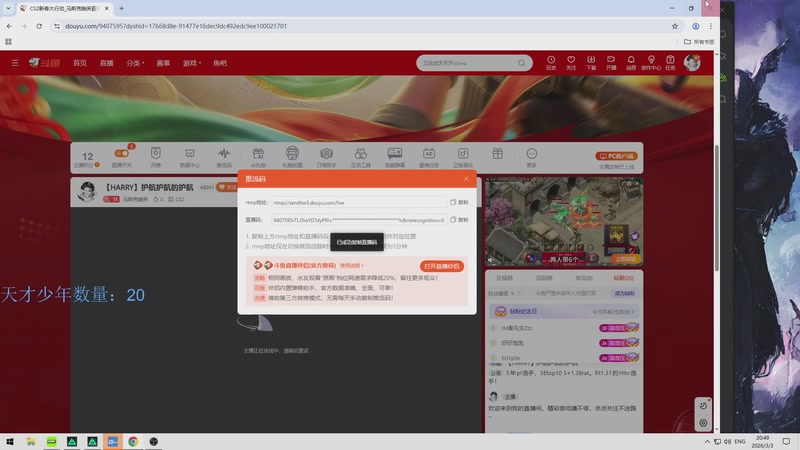Screen dimensions: 800x450
Task: Open 开播 start broadcast icon
Action: coord(611,63)
